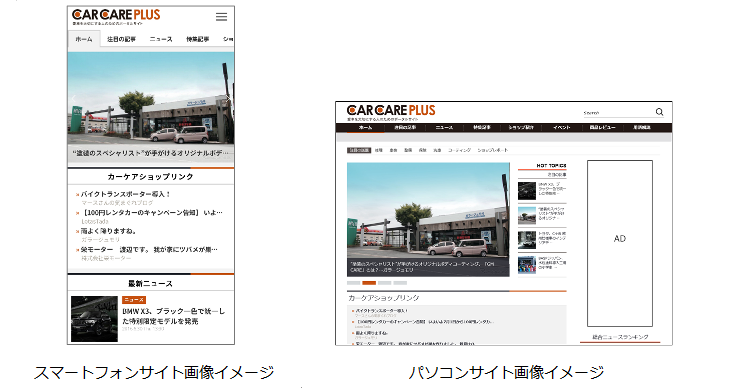Screen dimensions: 730x388
Task: Select the ホーム tab on smartphone site
Action: tap(84, 39)
